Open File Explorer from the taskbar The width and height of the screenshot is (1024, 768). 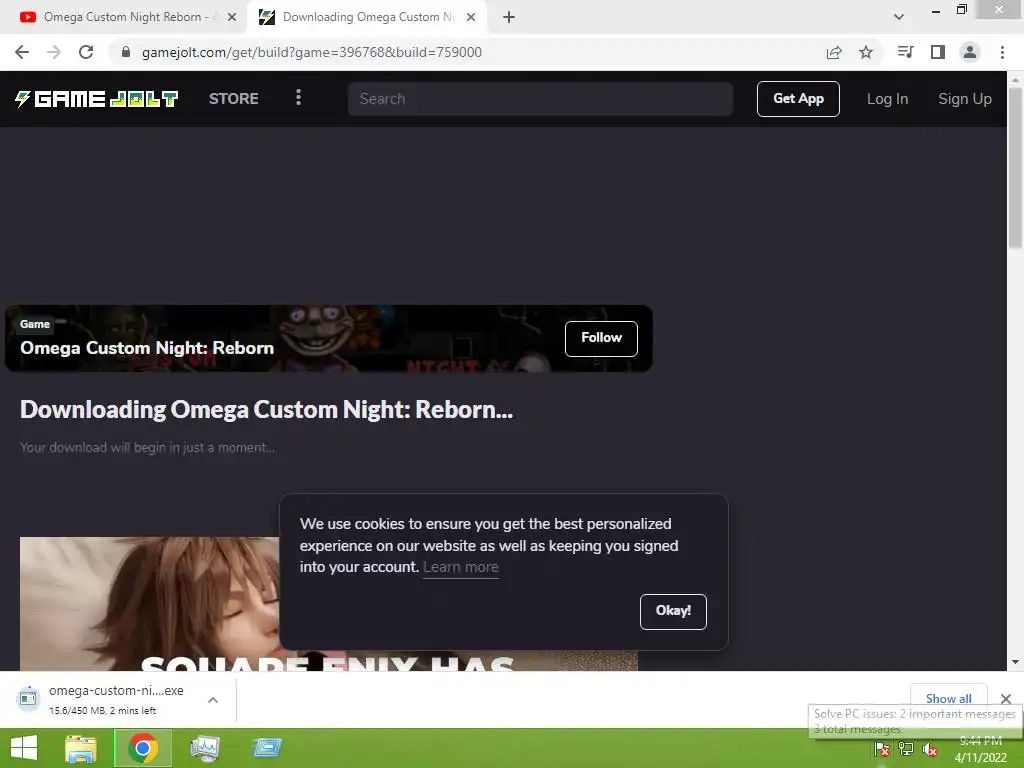pos(80,748)
